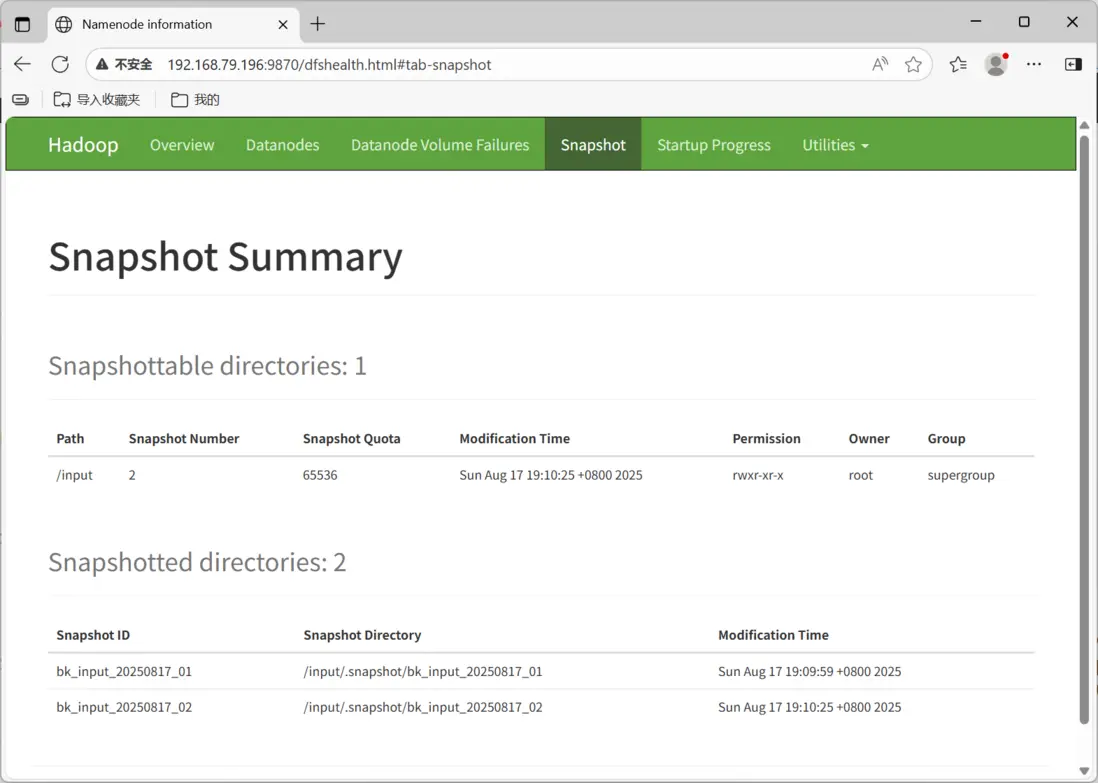The image size is (1098, 783).
Task: Reload the Namenode information page
Action: tap(60, 64)
